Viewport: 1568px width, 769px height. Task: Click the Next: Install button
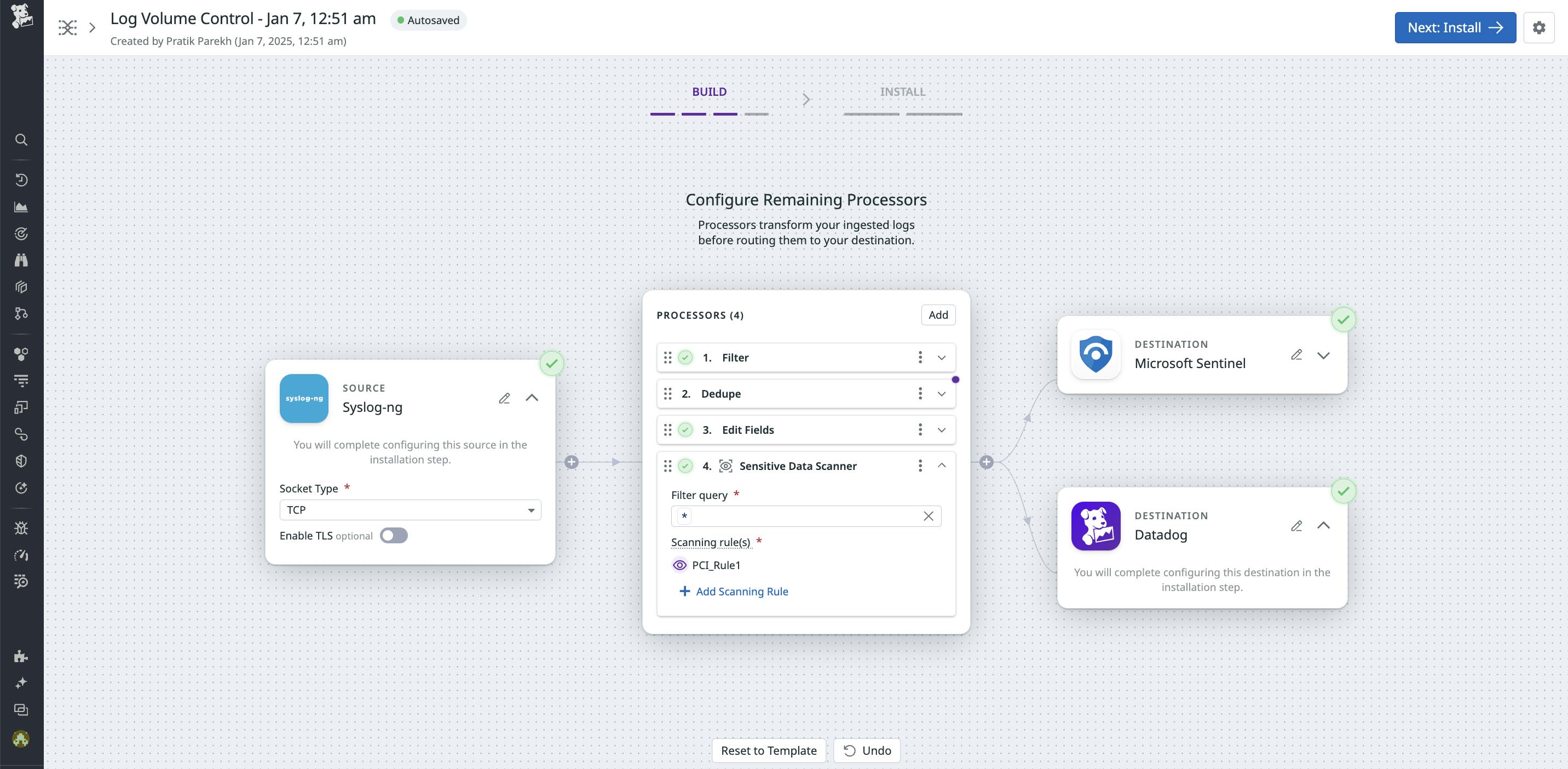click(1455, 27)
